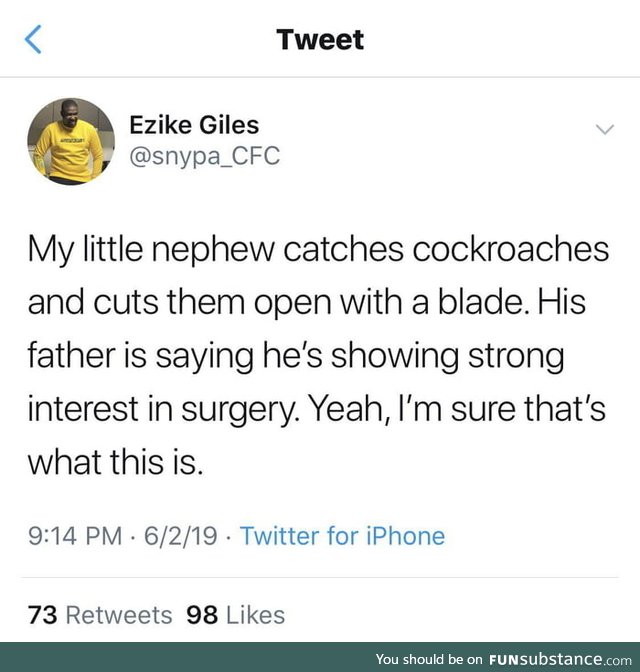Open the Ezike Giles display name
The height and width of the screenshot is (672, 640).
(194, 125)
